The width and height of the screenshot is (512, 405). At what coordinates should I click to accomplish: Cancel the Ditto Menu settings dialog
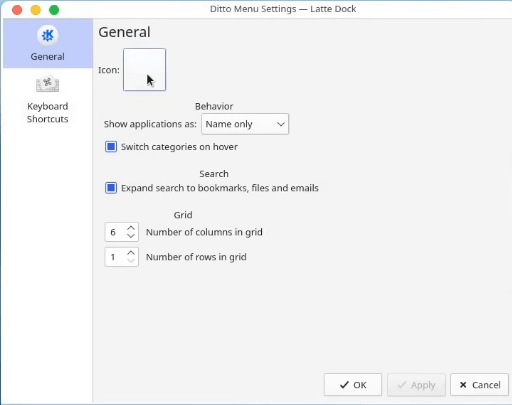pos(479,385)
